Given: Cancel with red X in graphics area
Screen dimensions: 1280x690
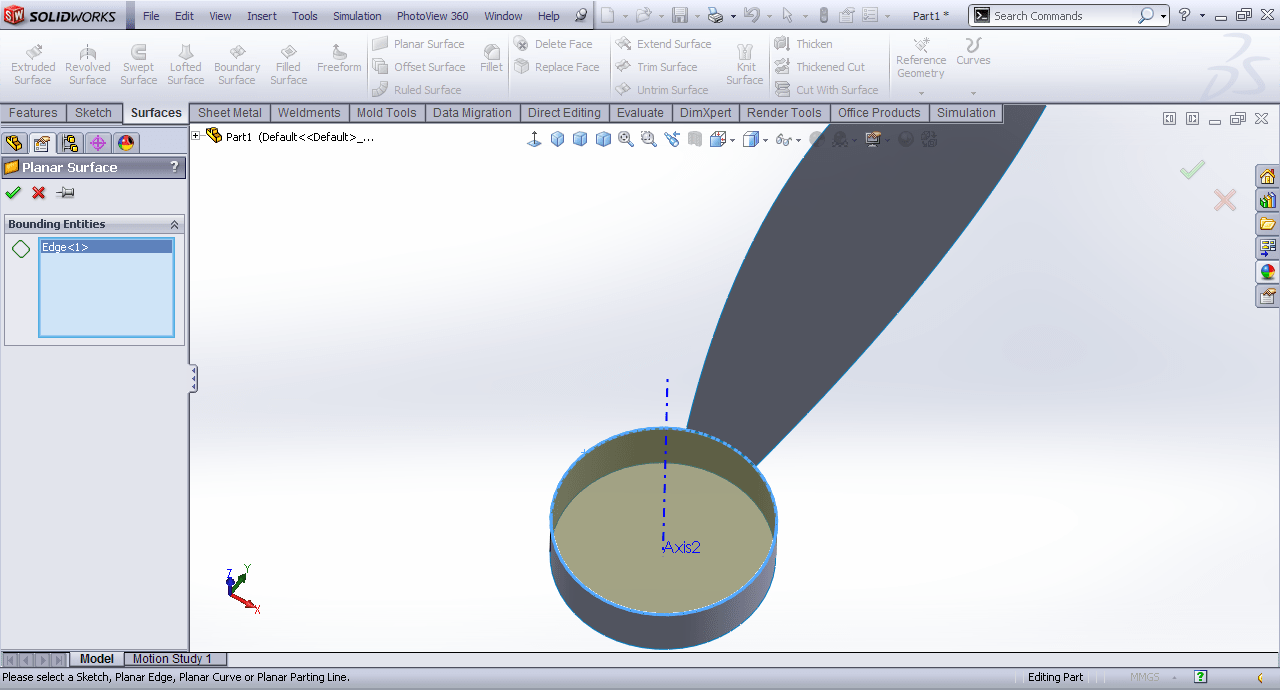Looking at the screenshot, I should click(x=1225, y=200).
